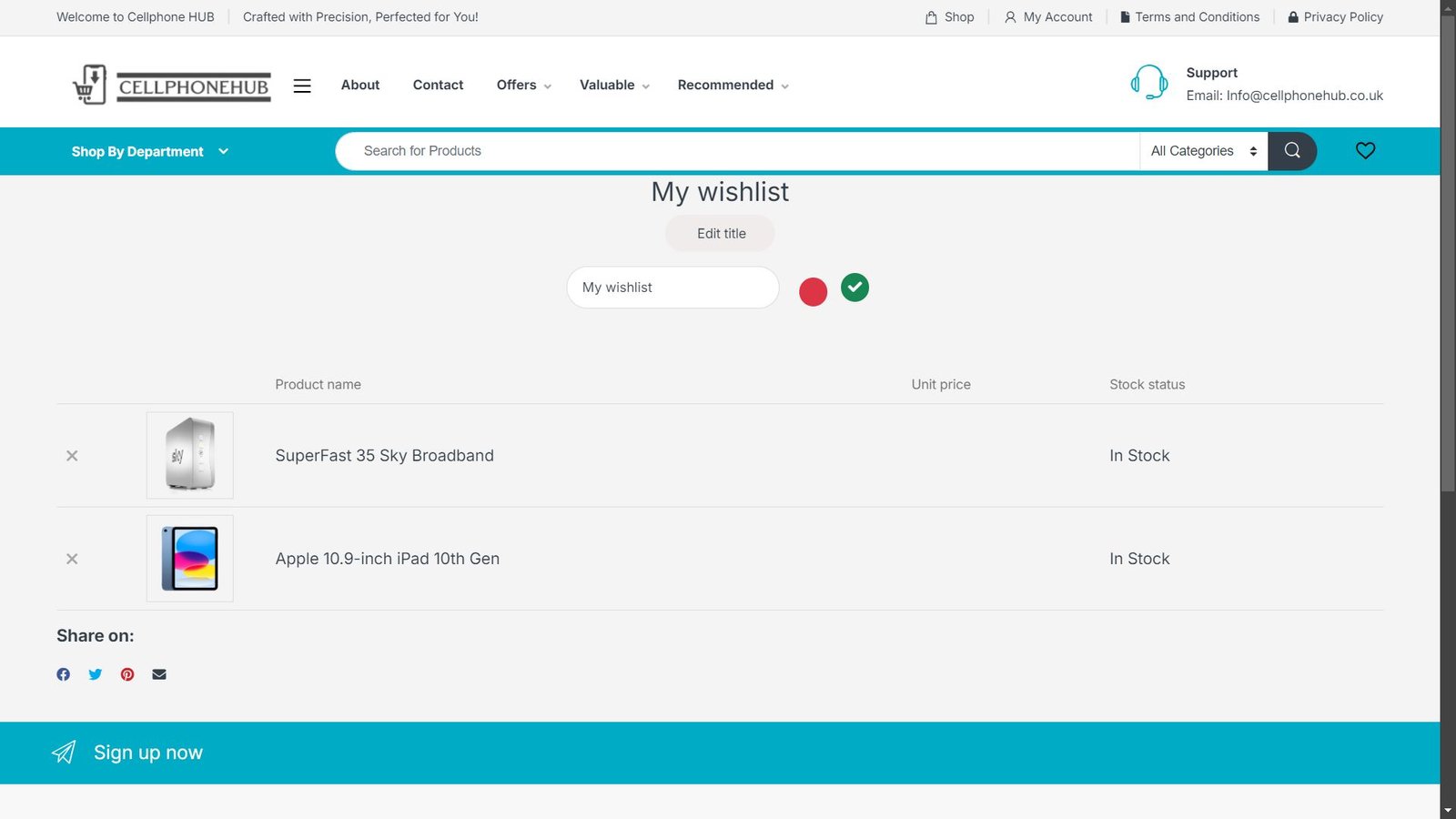Click Welcome to Cellphone HUB text
1456x819 pixels.
(x=136, y=17)
